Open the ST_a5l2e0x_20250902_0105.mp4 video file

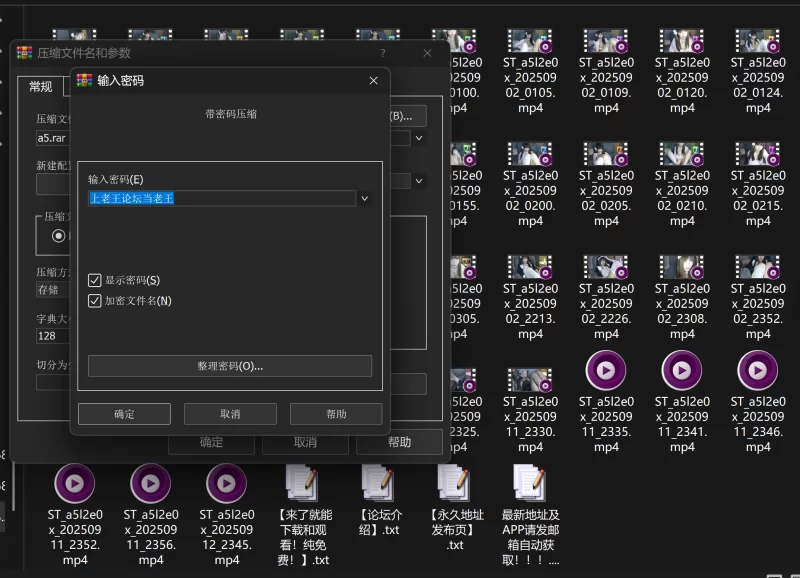[x=530, y=41]
